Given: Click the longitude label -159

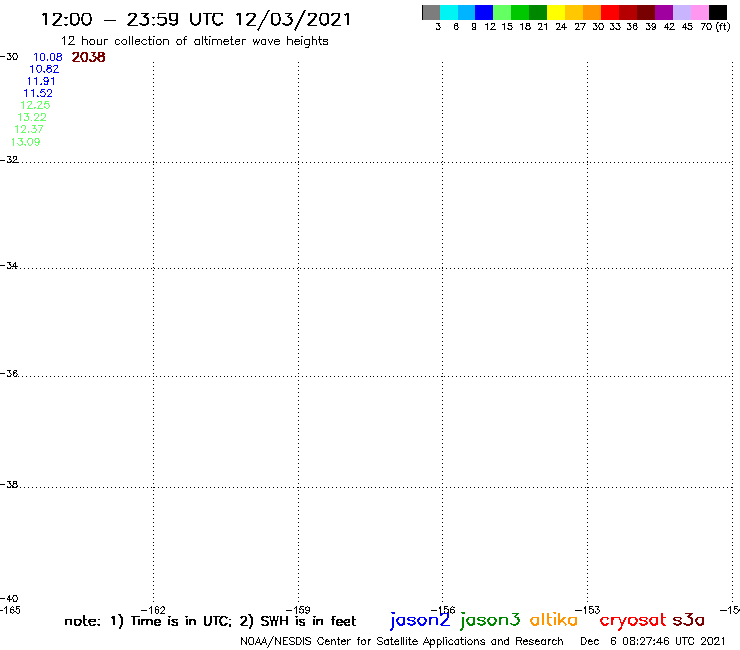Looking at the screenshot, I should pyautogui.click(x=298, y=610).
